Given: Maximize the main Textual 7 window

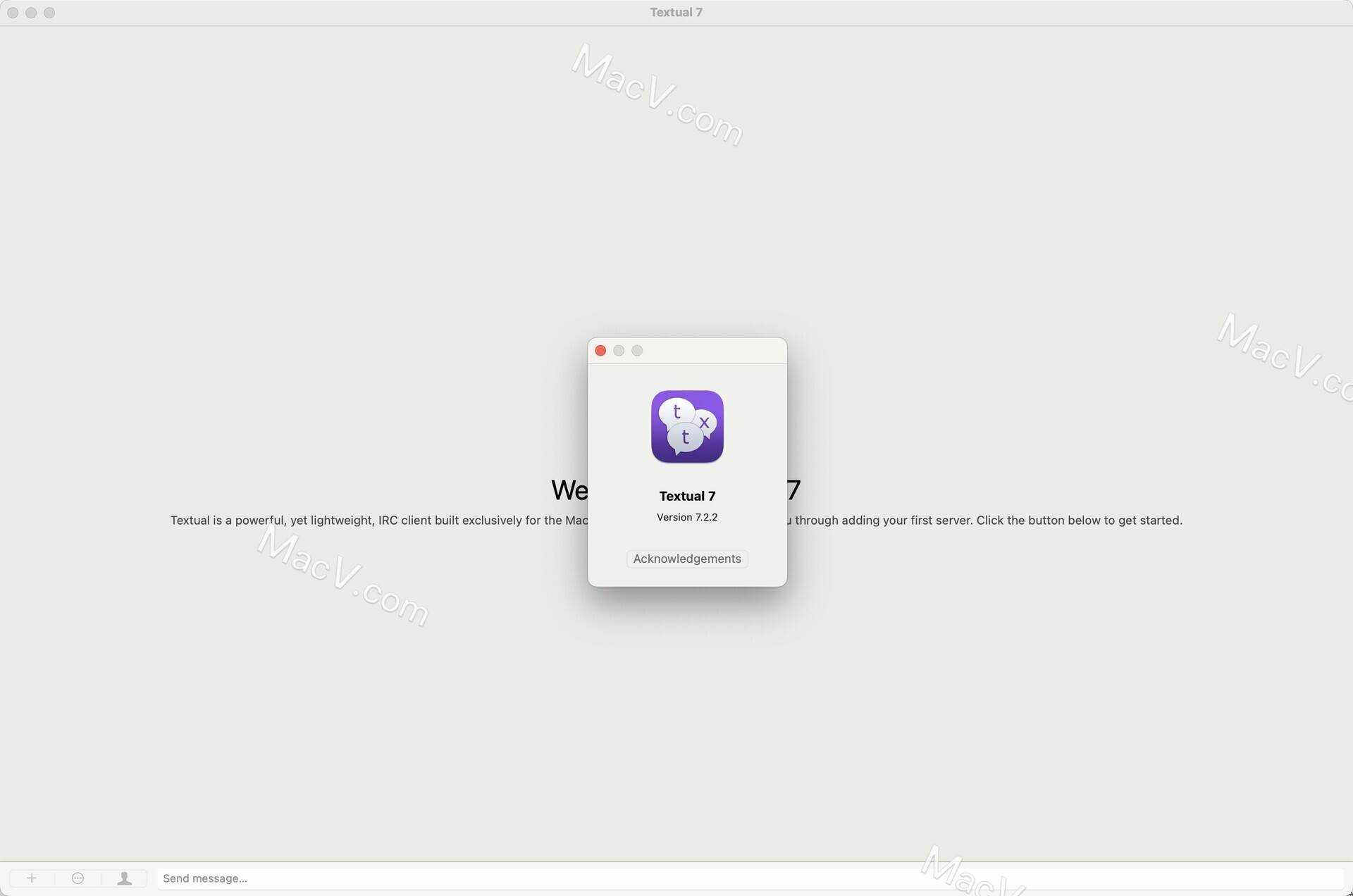Looking at the screenshot, I should tap(49, 13).
